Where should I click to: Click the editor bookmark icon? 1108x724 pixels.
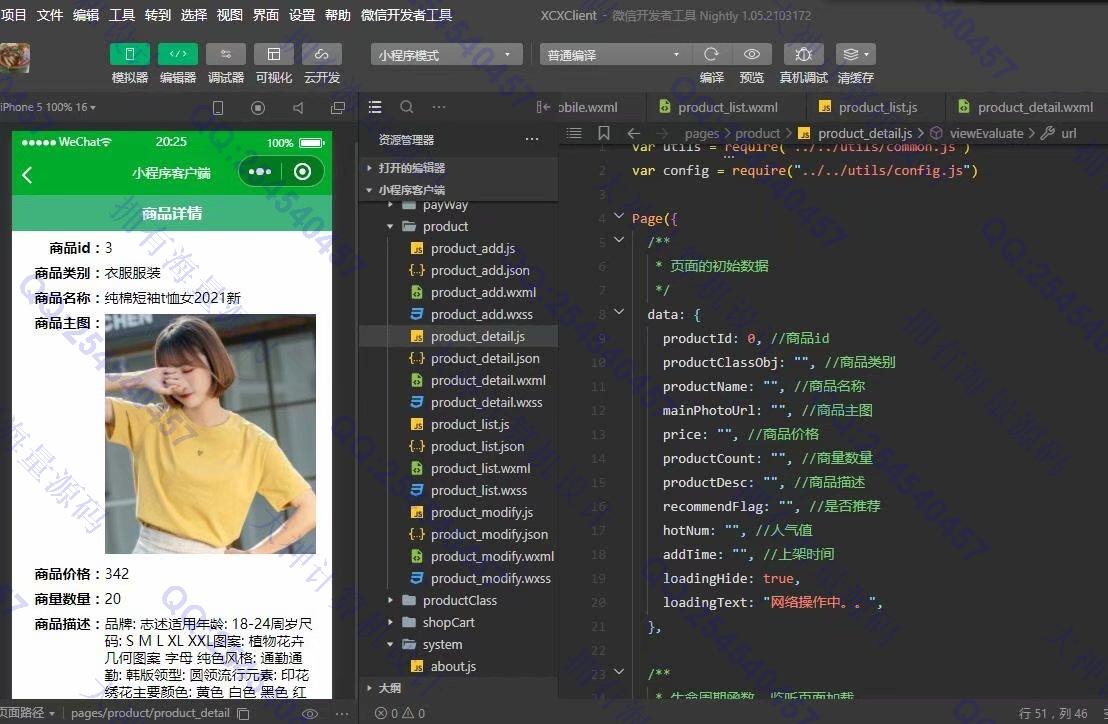pyautogui.click(x=603, y=133)
